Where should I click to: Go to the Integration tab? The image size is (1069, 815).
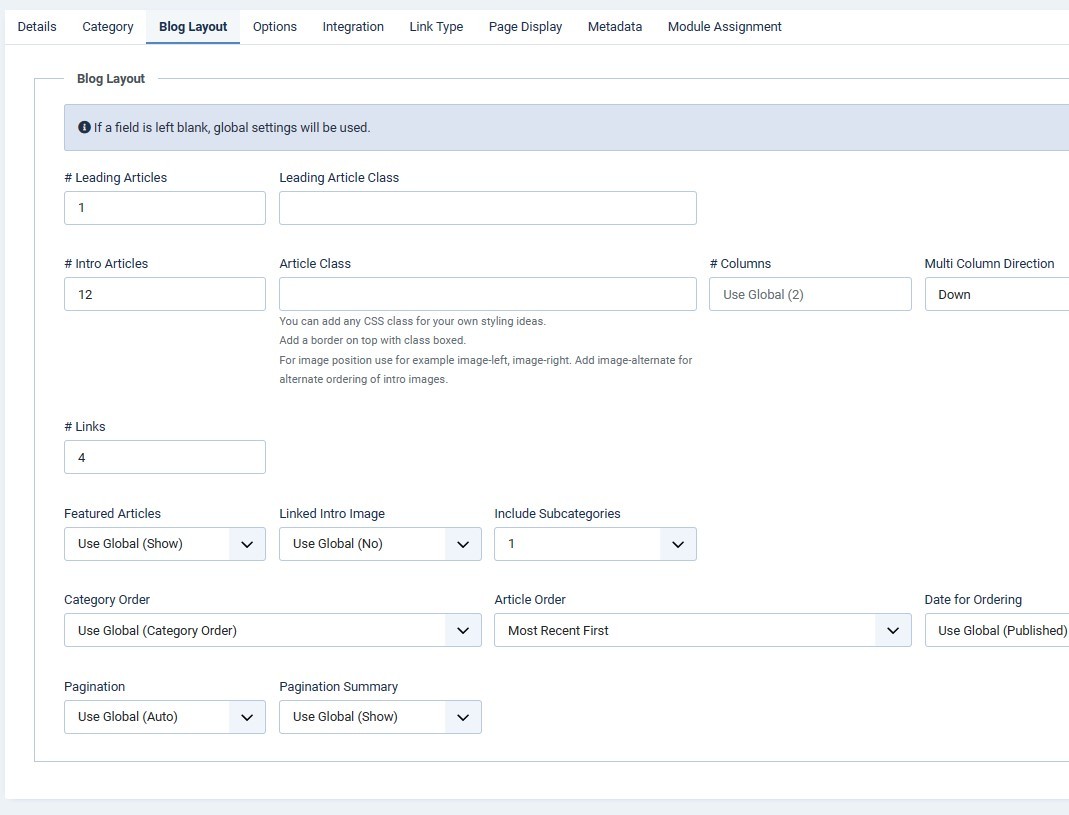[353, 27]
